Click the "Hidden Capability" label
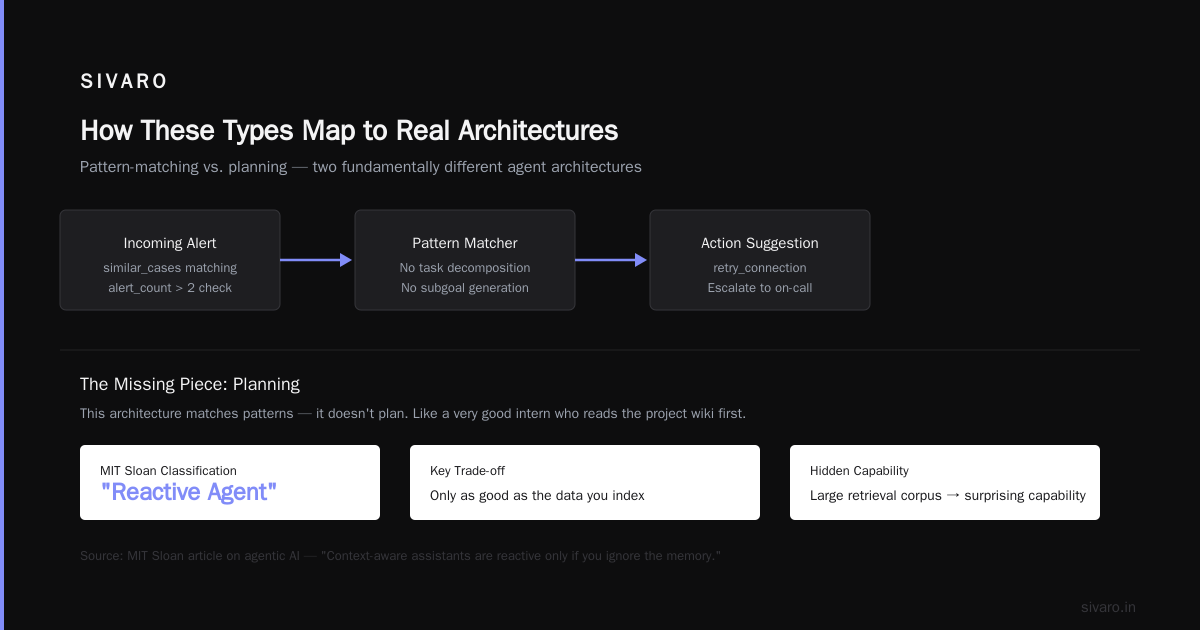 [x=859, y=470]
